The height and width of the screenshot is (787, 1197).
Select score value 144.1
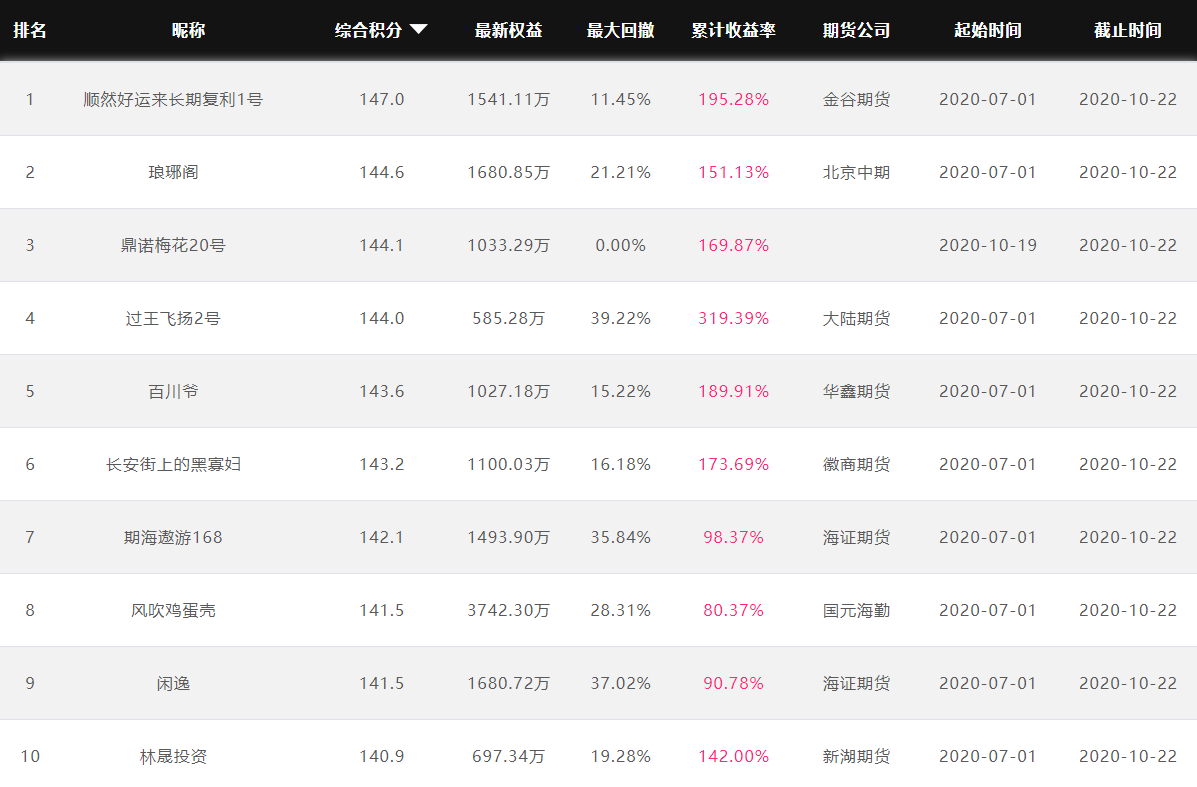tap(382, 245)
